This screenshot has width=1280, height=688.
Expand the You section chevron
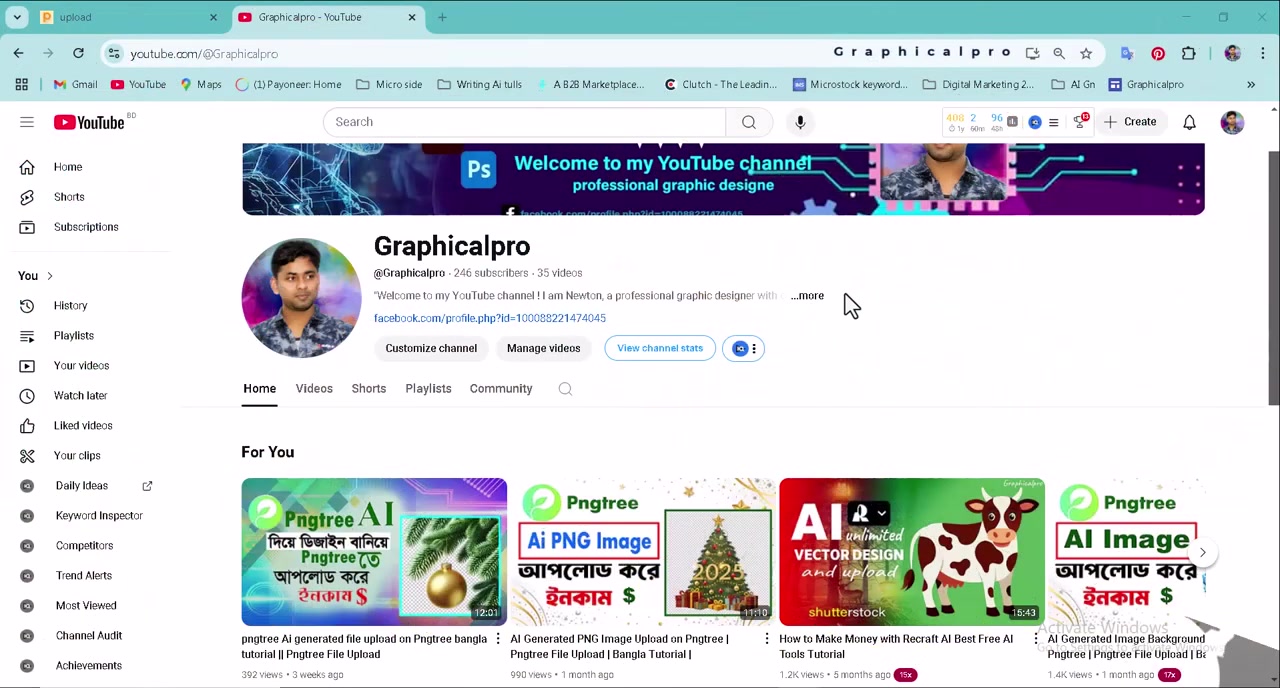coord(49,276)
